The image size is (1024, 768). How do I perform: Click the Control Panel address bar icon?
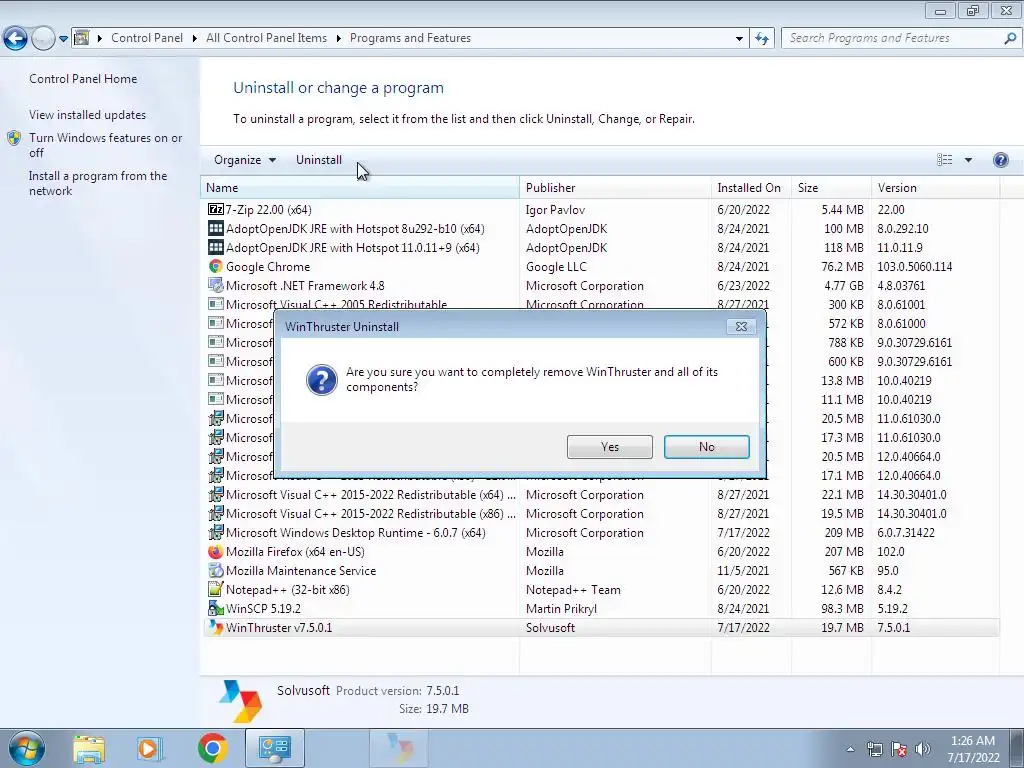coord(81,38)
